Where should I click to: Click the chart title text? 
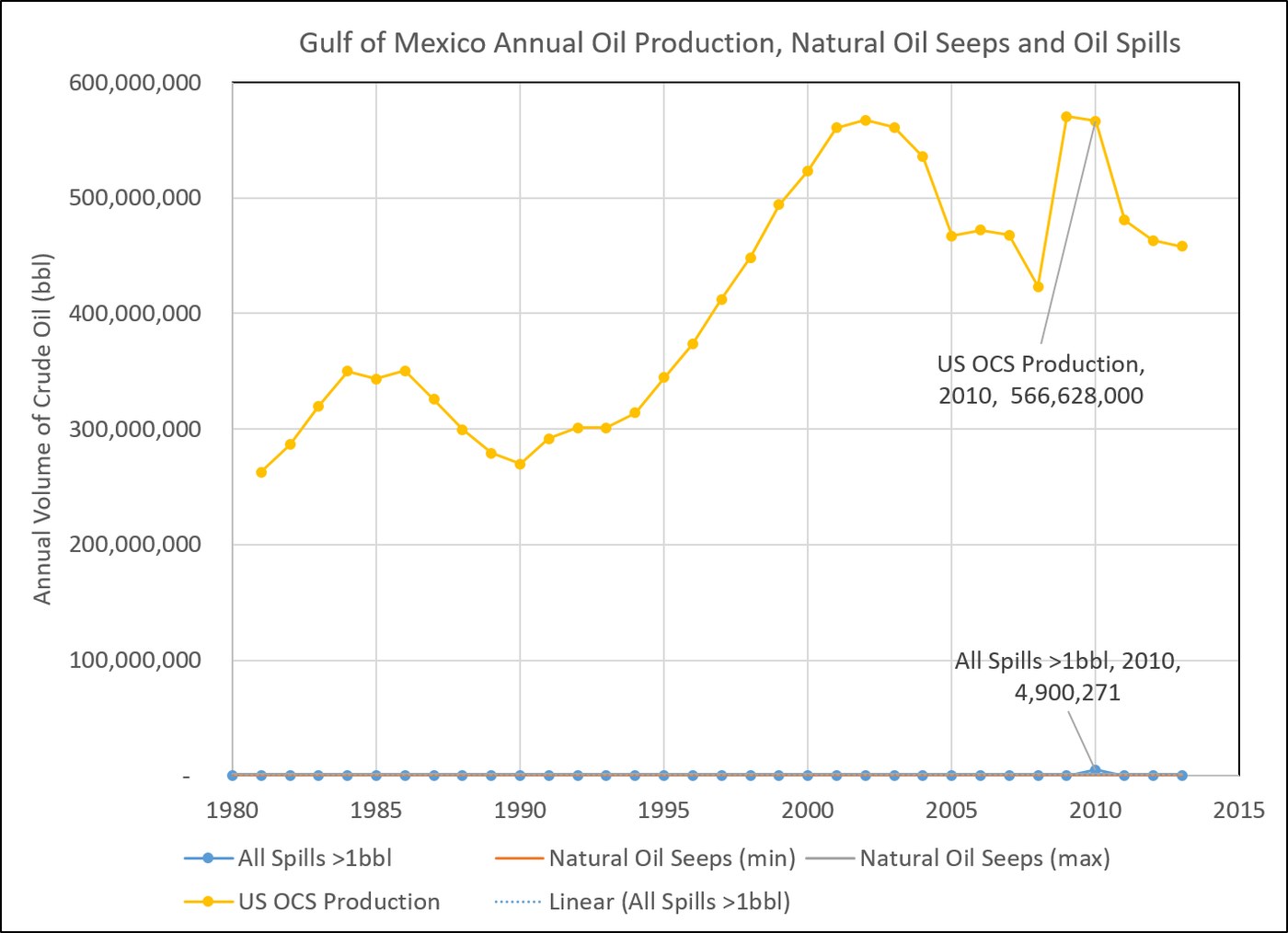click(739, 43)
